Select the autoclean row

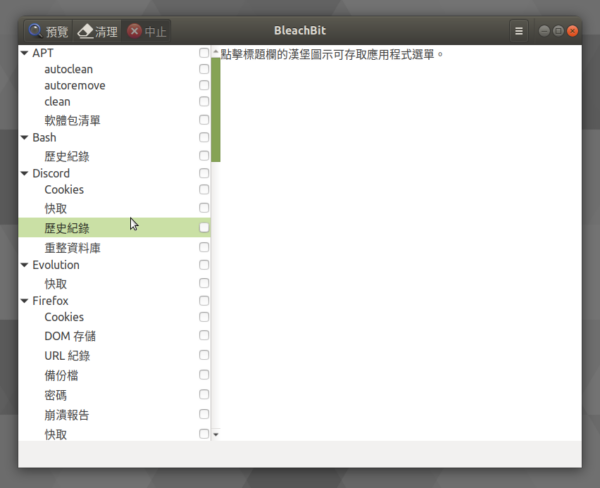pyautogui.click(x=114, y=69)
